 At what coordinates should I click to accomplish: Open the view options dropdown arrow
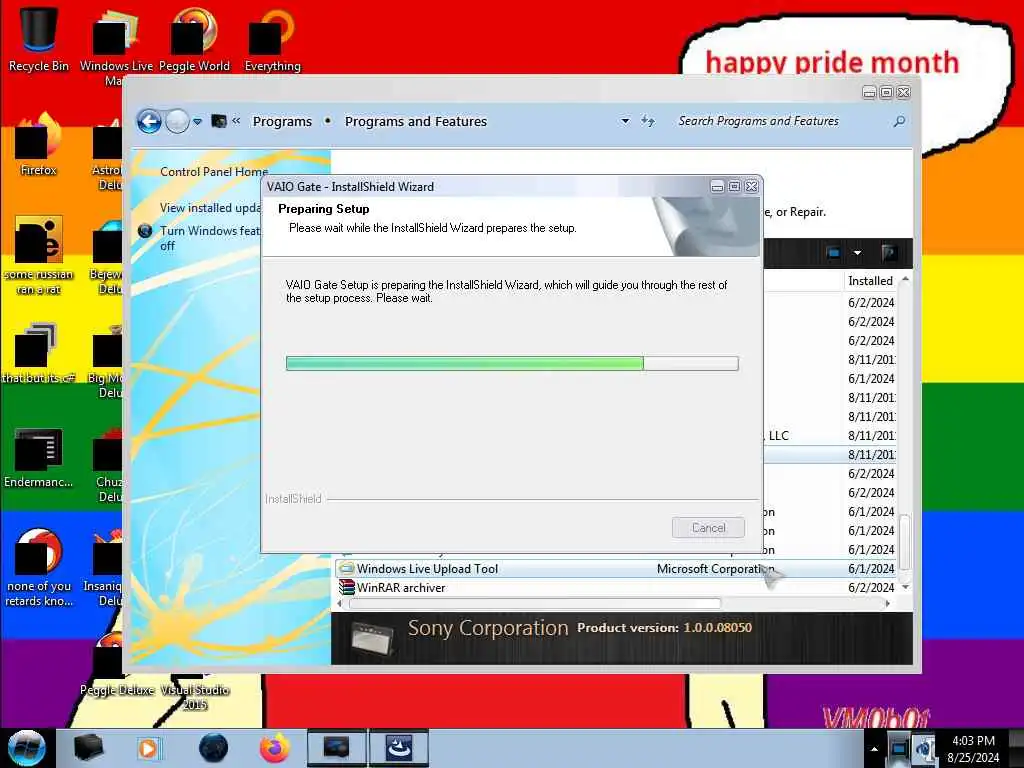[857, 253]
